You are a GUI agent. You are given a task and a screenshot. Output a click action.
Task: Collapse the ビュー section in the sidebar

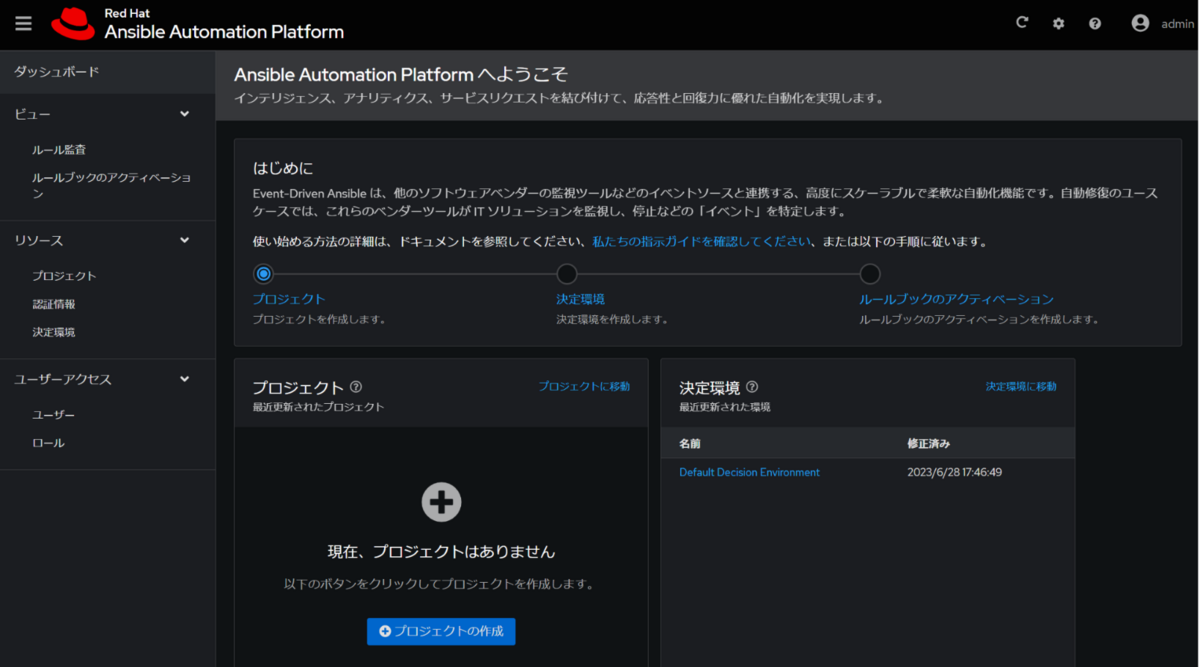coord(184,114)
